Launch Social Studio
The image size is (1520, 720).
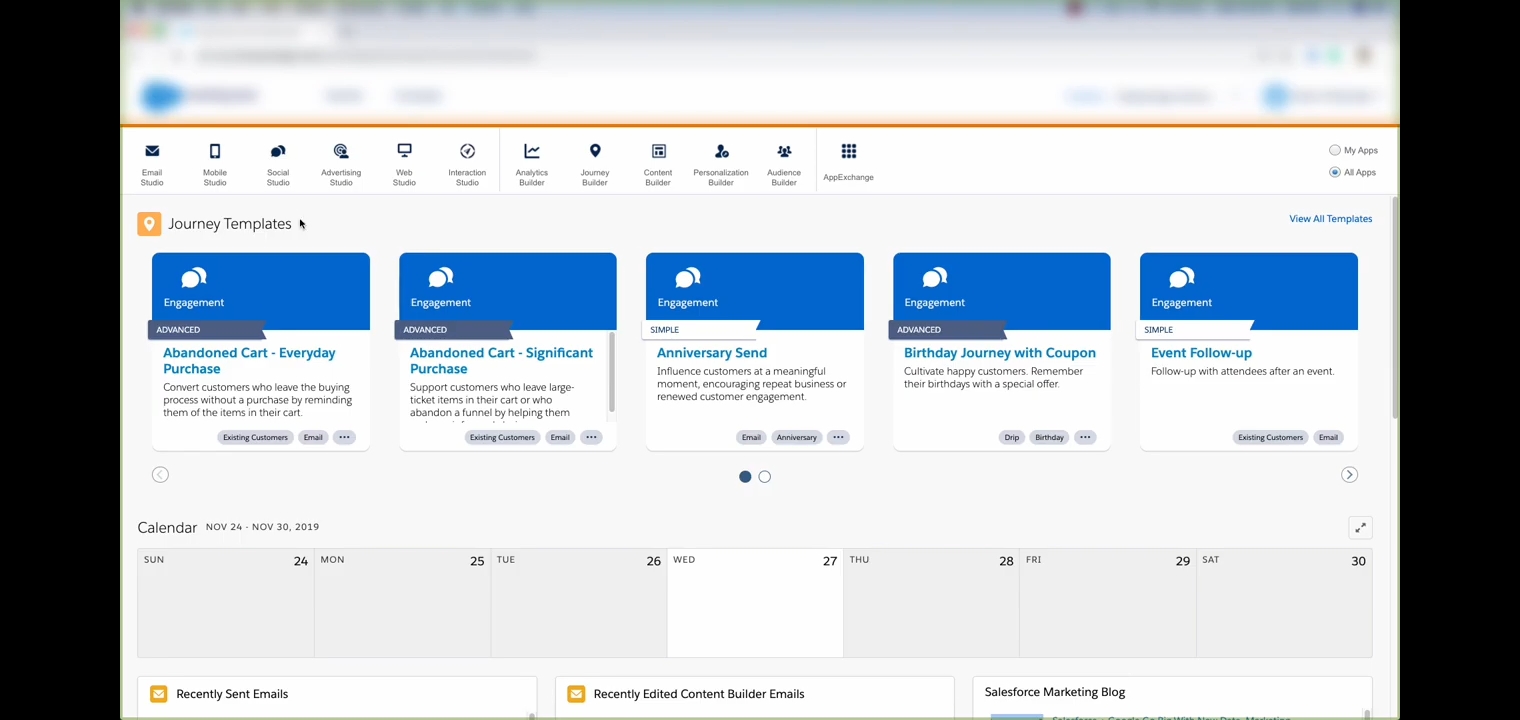coord(278,163)
